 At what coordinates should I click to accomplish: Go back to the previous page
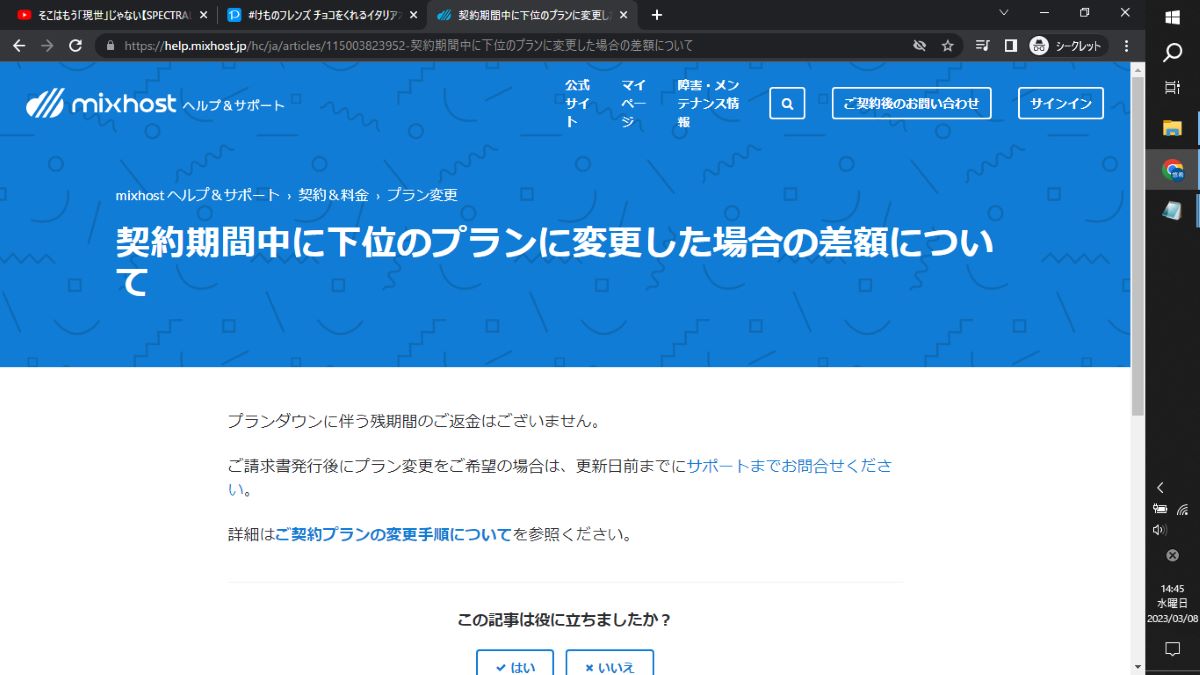click(19, 46)
